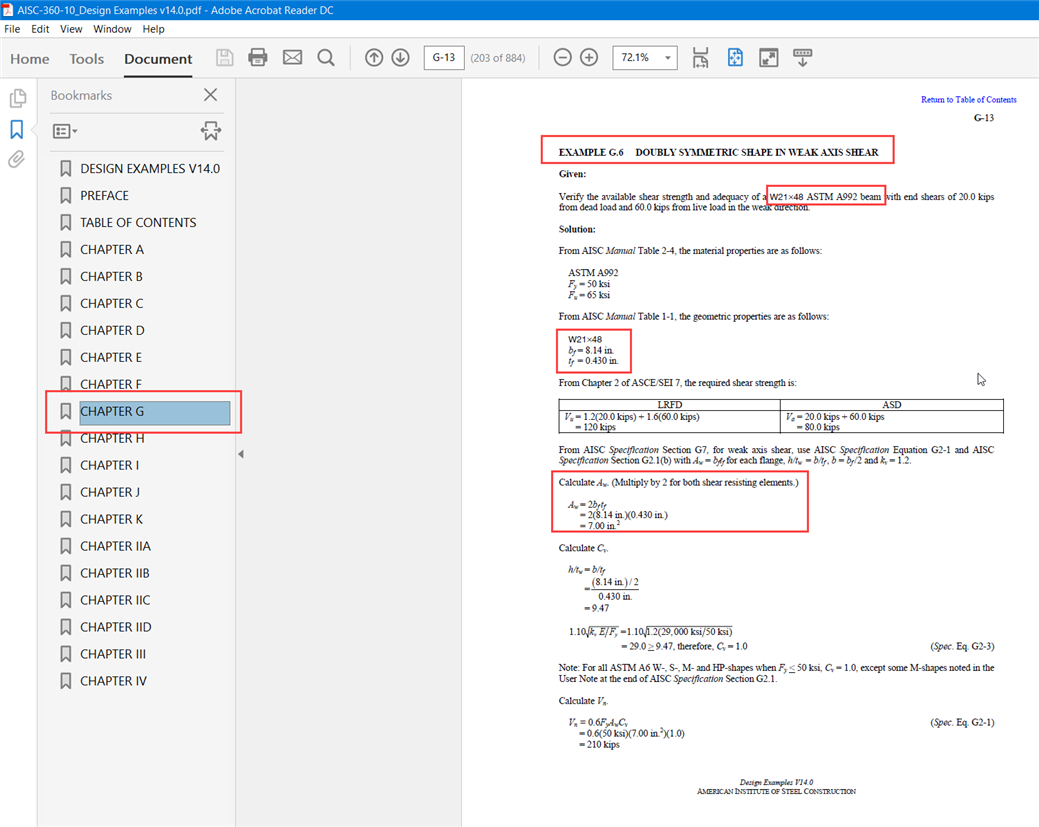This screenshot has height=827, width=1039.
Task: Click the zoom in plus button
Action: click(589, 58)
